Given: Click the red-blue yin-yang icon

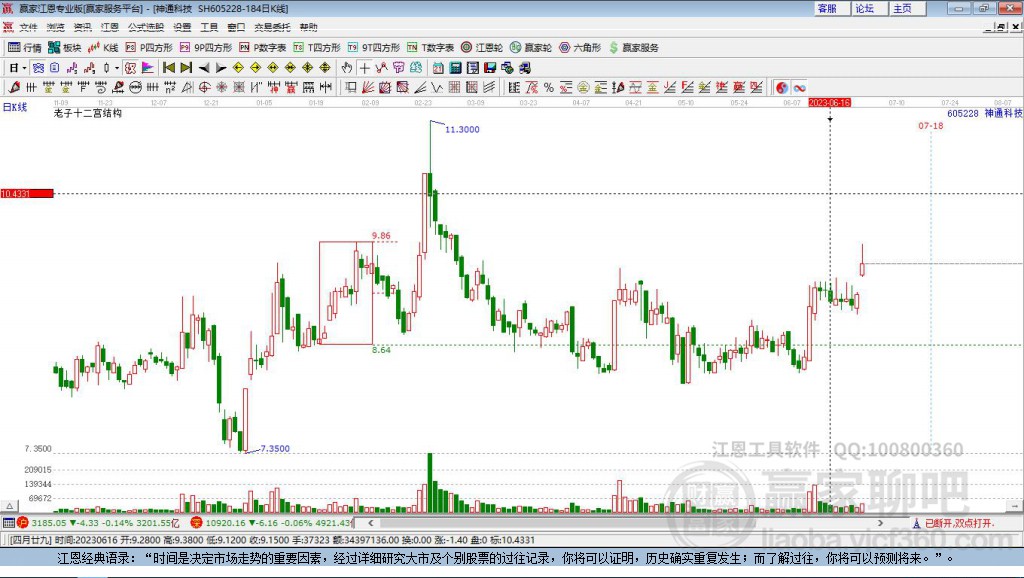Looking at the screenshot, I should coord(782,88).
